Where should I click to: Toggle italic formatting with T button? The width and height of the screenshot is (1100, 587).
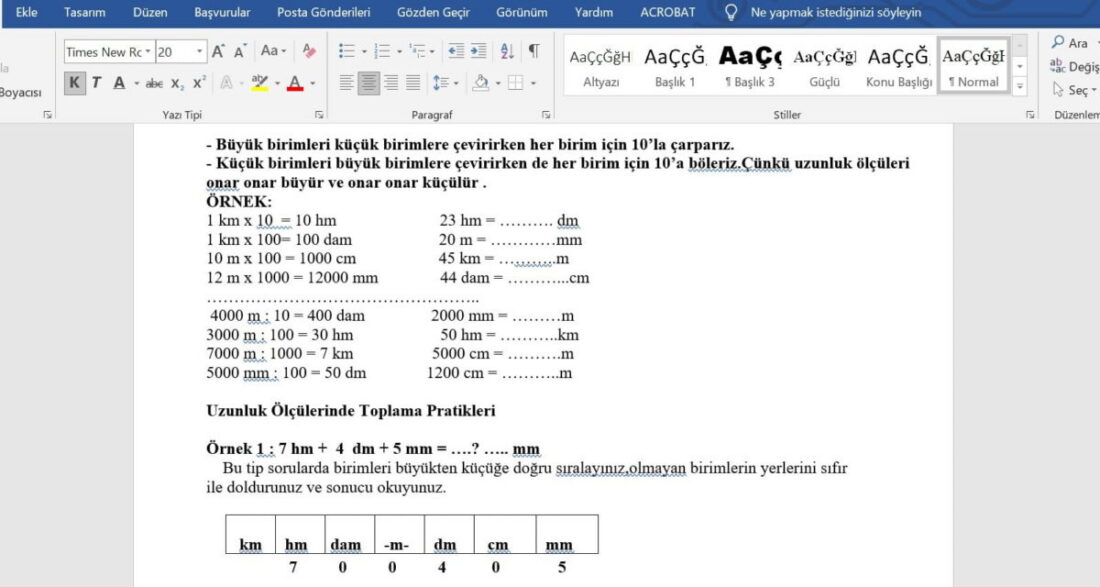(x=96, y=83)
